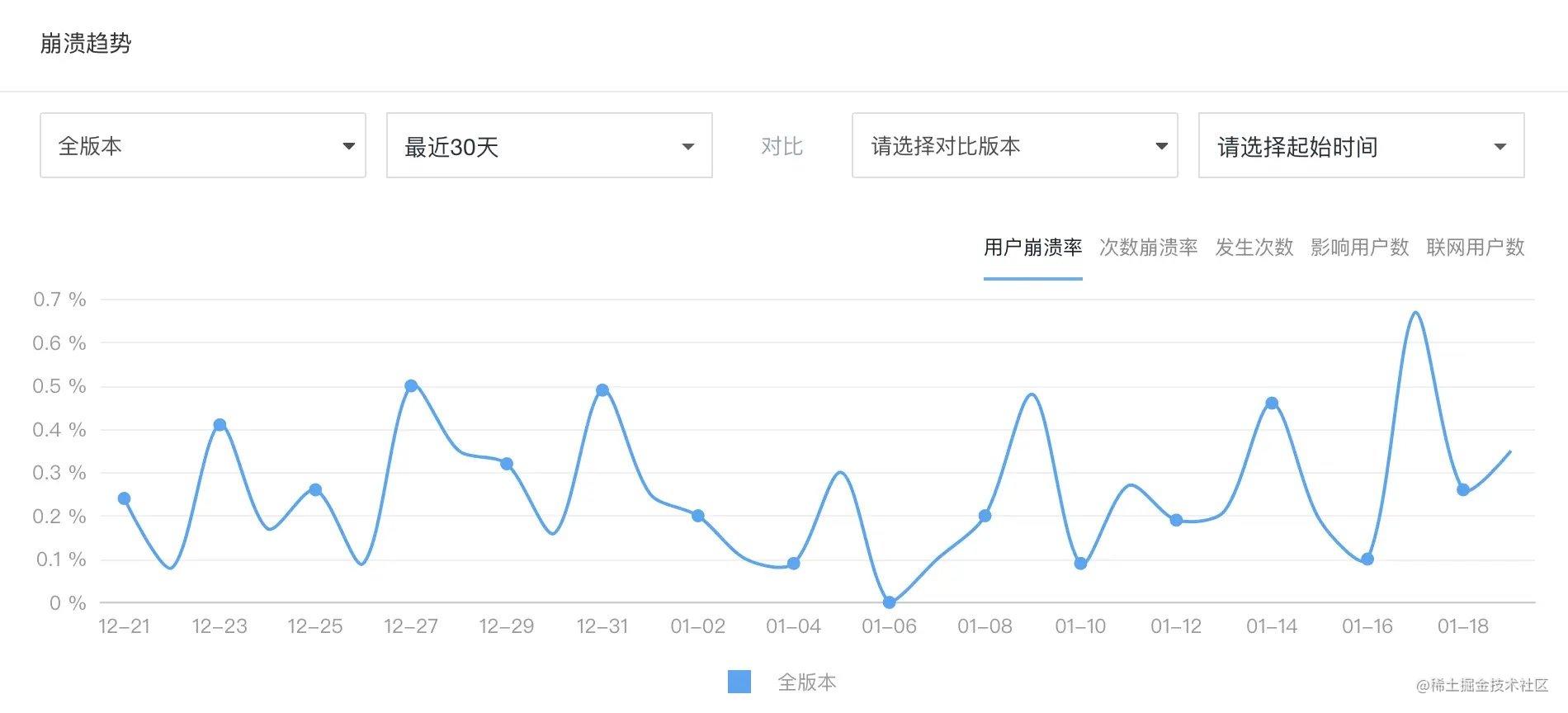Select the 12-27 peak data point
Screen dimensions: 1568x713
pyautogui.click(x=411, y=385)
